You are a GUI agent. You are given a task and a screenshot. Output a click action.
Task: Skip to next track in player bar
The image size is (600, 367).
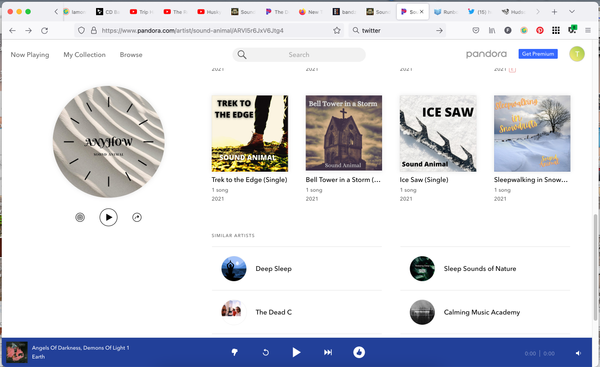[328, 352]
